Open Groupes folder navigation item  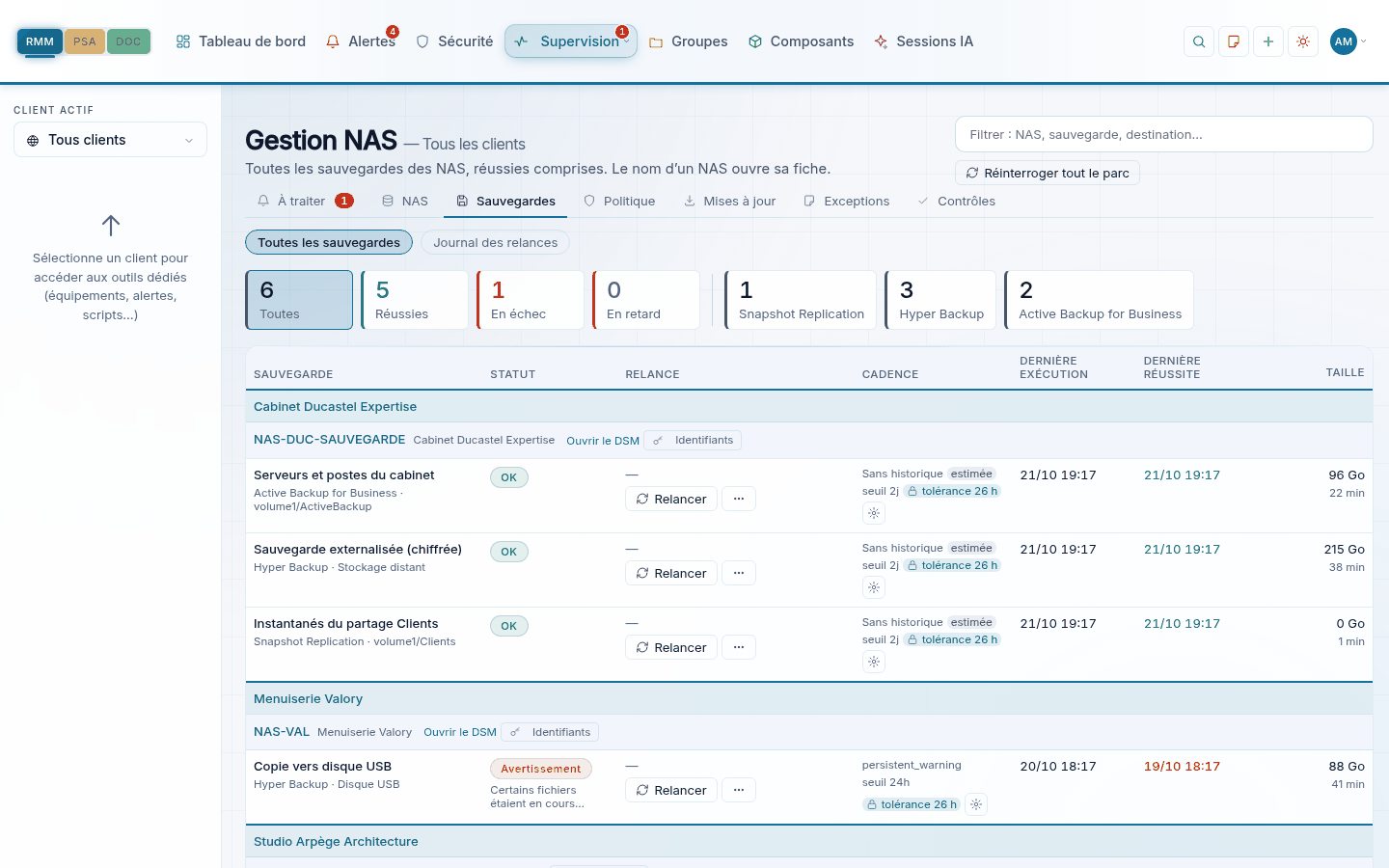coord(689,41)
